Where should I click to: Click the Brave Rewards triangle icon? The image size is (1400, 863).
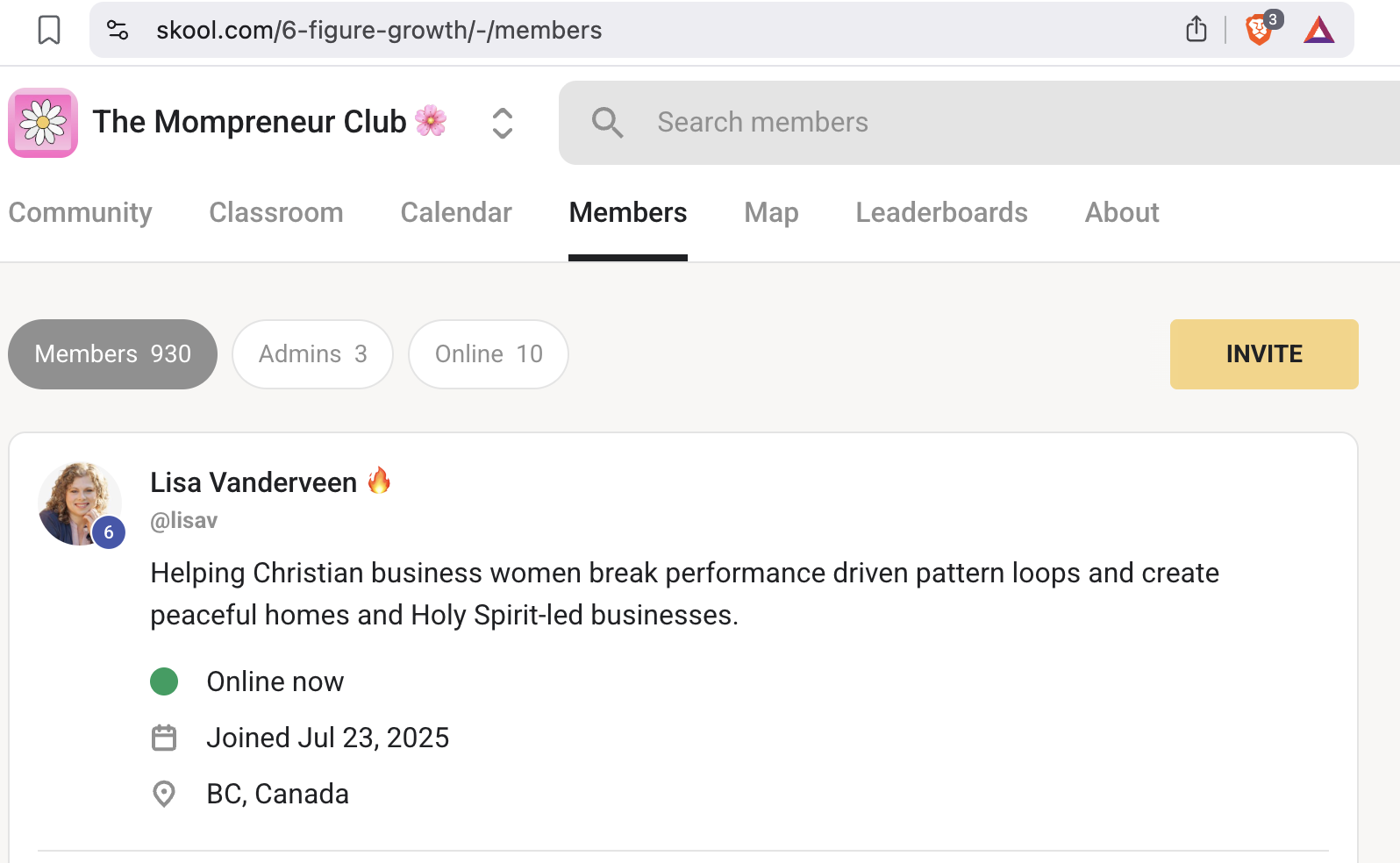point(1318,31)
